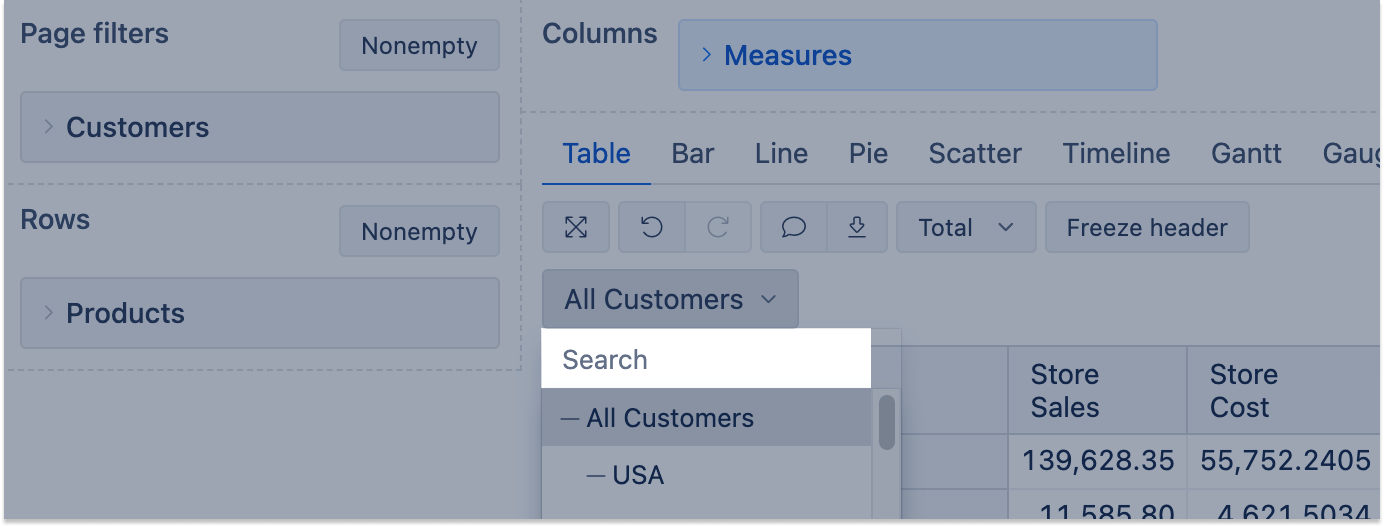Click the undo arrow icon

(x=652, y=228)
